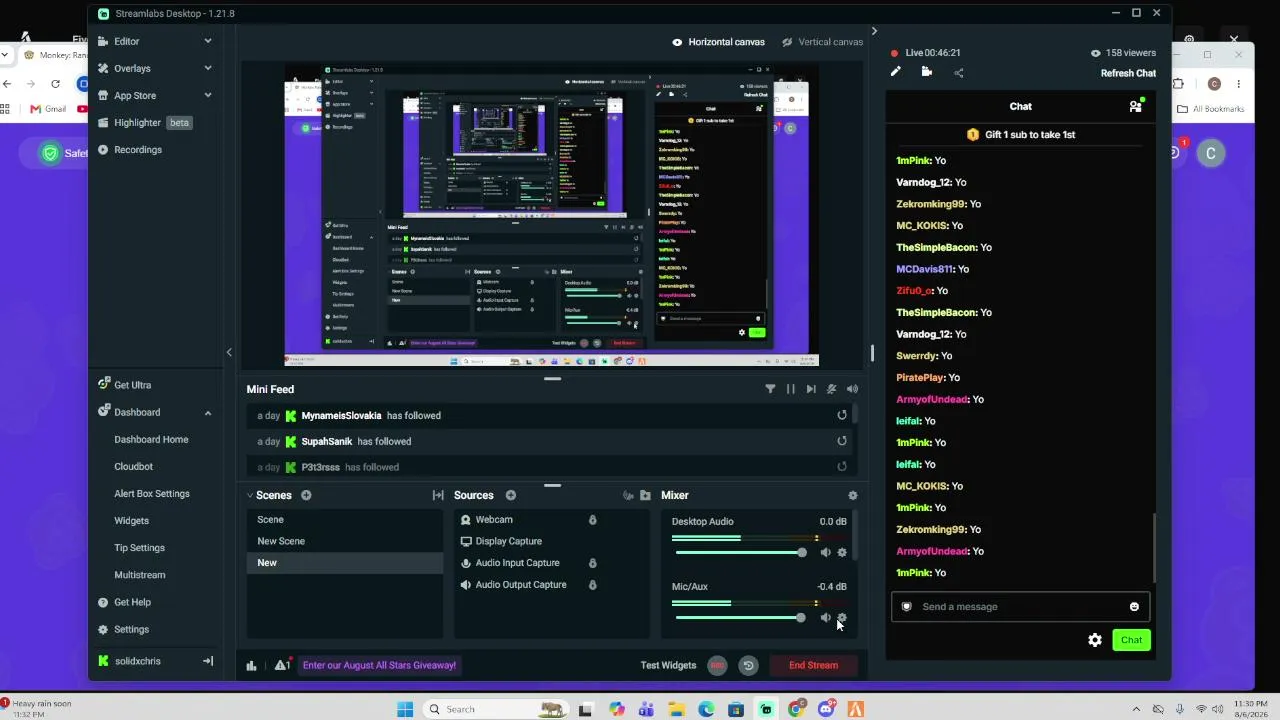Add a new source with plus icon
This screenshot has height=720, width=1280.
click(510, 495)
